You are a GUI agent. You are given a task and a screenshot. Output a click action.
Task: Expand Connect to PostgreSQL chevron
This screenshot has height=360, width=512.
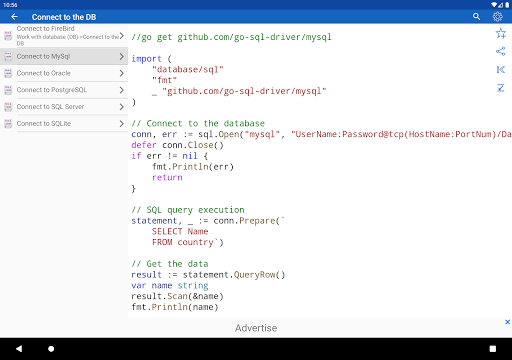click(122, 90)
